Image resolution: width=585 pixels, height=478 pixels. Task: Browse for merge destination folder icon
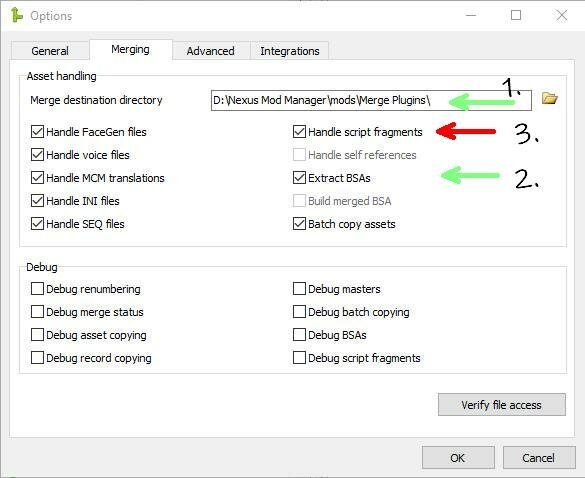(550, 99)
